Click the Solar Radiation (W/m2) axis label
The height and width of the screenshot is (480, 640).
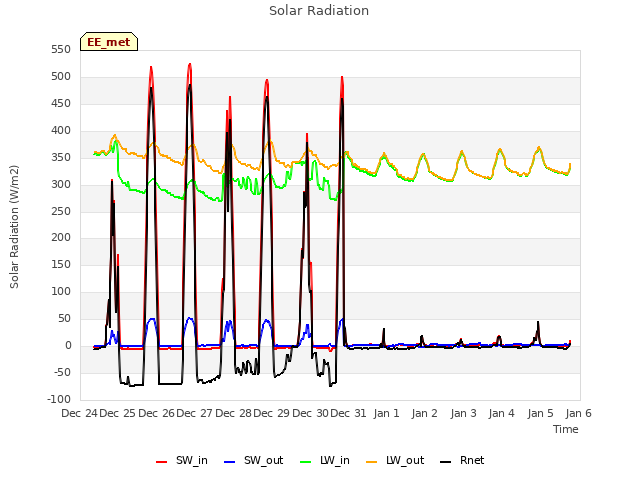14,227
